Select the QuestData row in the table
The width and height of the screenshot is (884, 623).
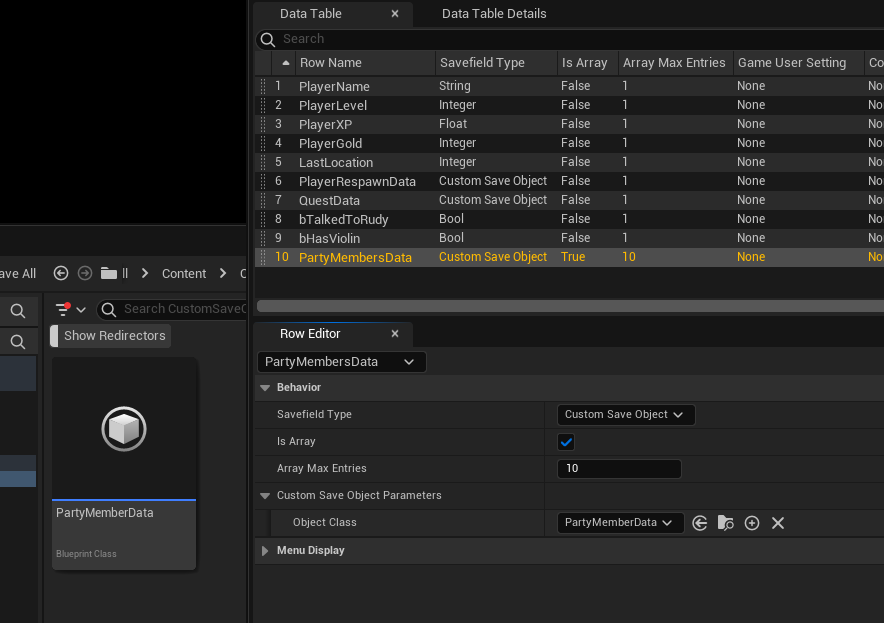[x=330, y=200]
